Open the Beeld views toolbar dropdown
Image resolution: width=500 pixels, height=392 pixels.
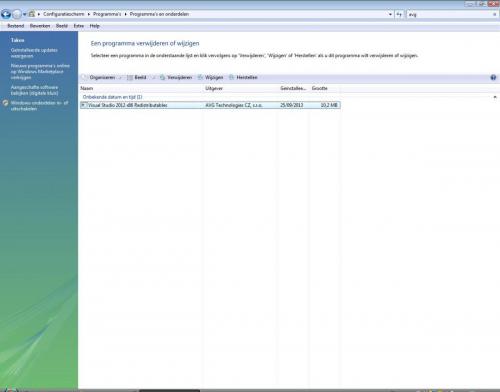[141, 77]
